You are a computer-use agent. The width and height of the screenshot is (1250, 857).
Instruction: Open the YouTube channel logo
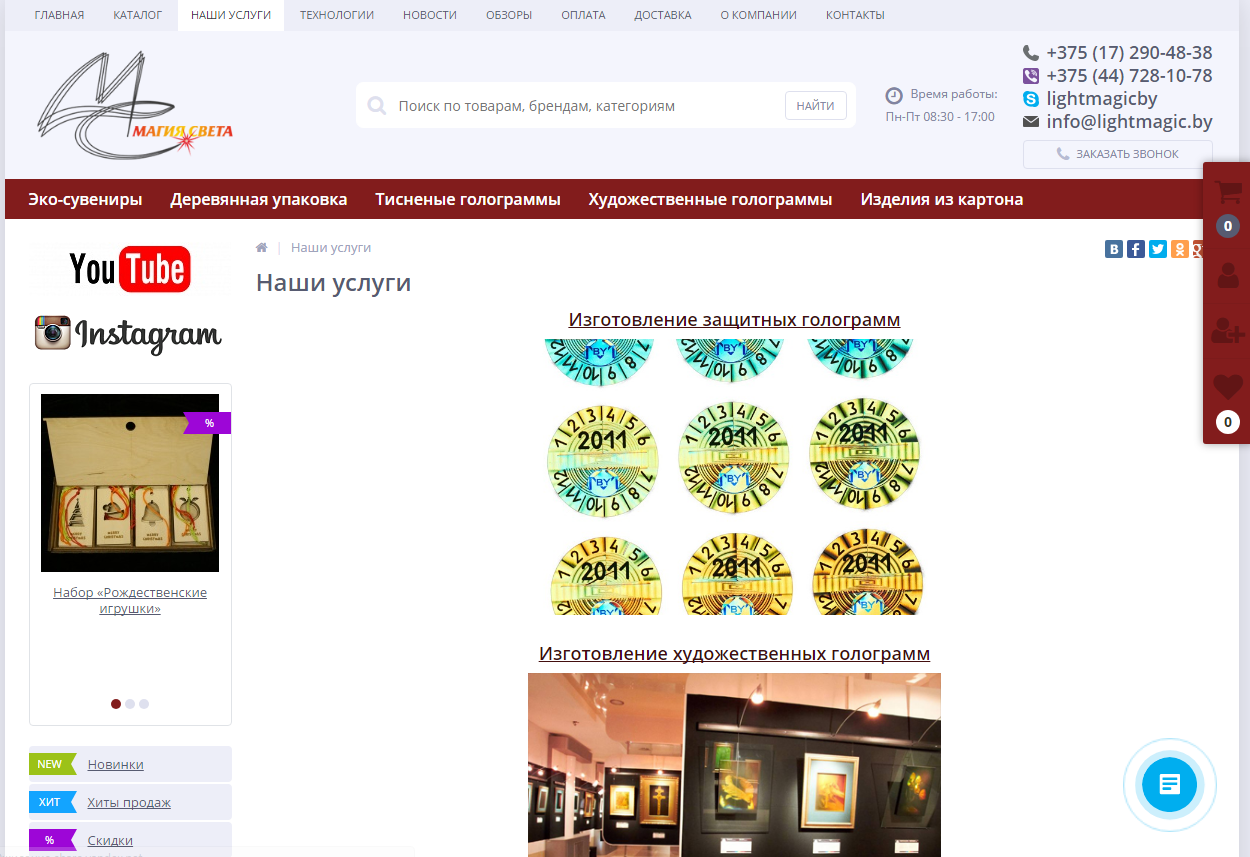130,269
